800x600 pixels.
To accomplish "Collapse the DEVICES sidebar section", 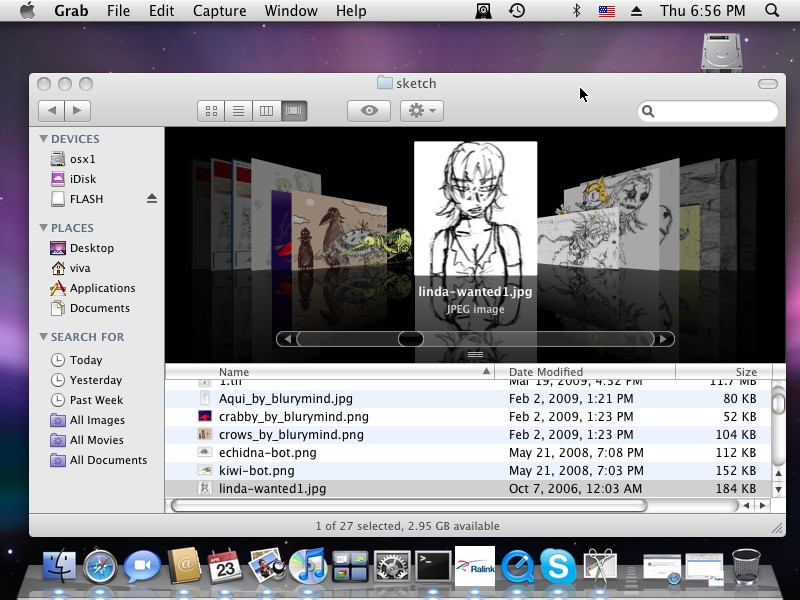I will click(43, 139).
